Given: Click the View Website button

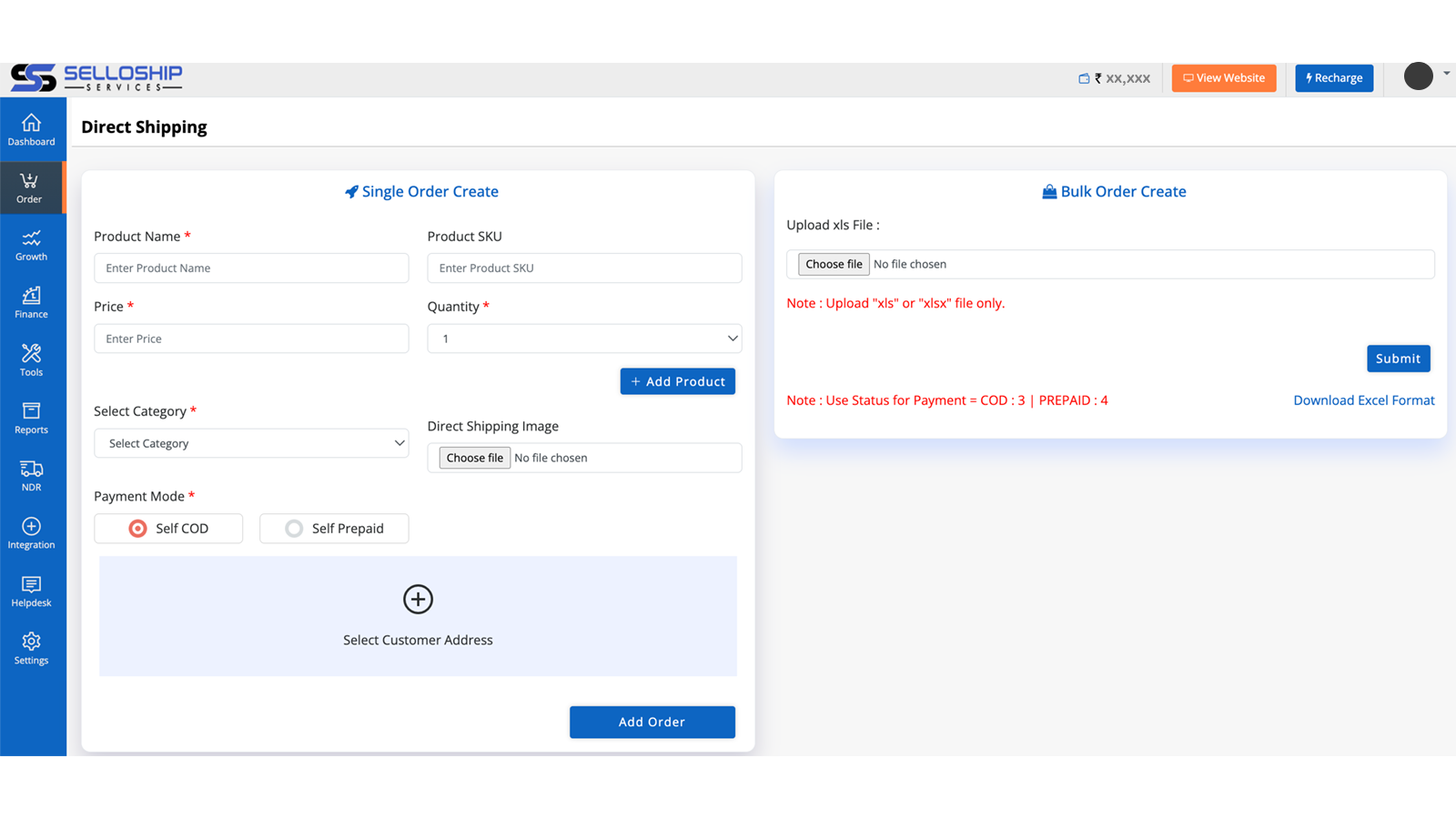Looking at the screenshot, I should tap(1223, 77).
